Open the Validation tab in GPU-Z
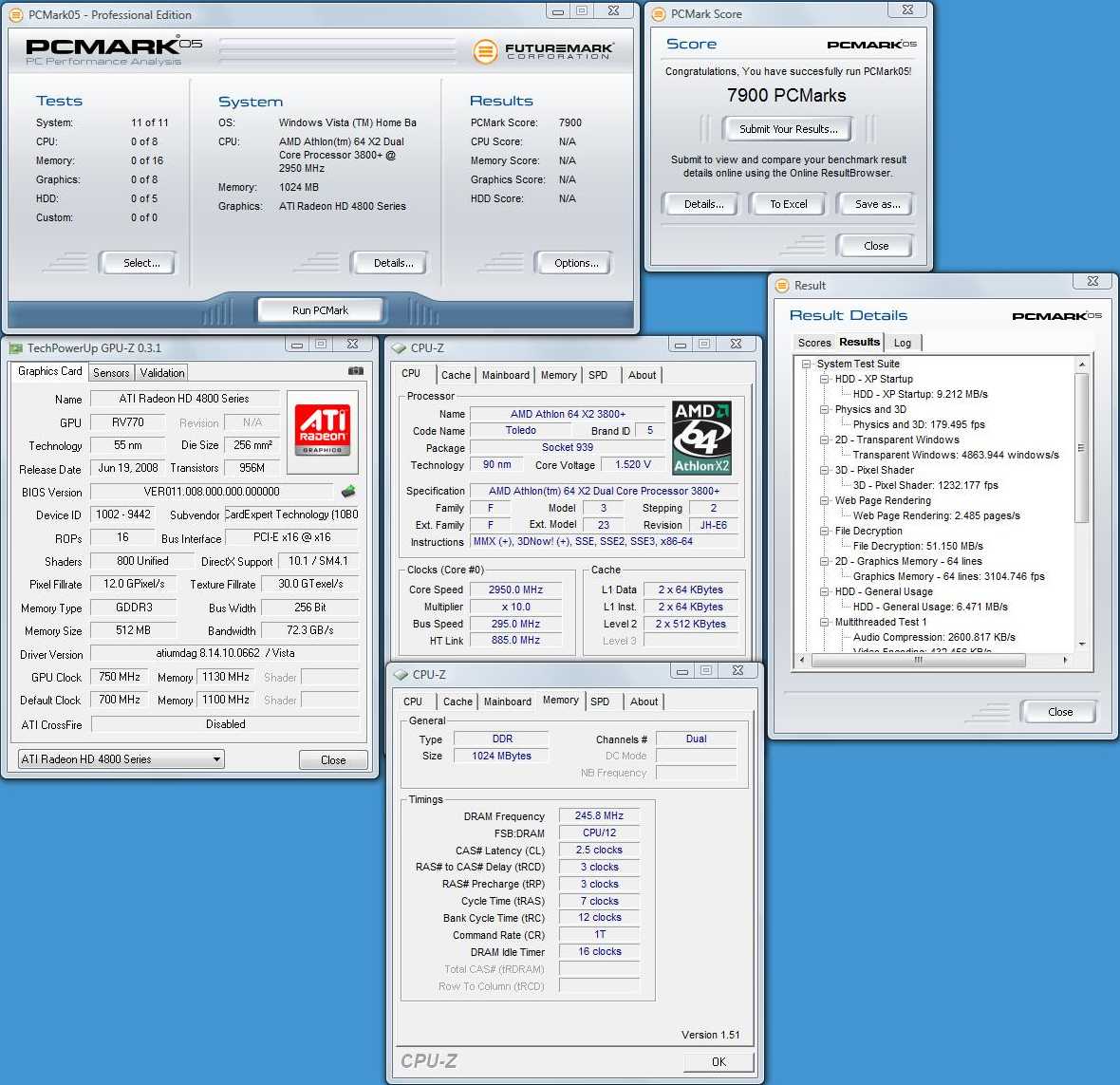The width and height of the screenshot is (1120, 1085). click(x=162, y=372)
